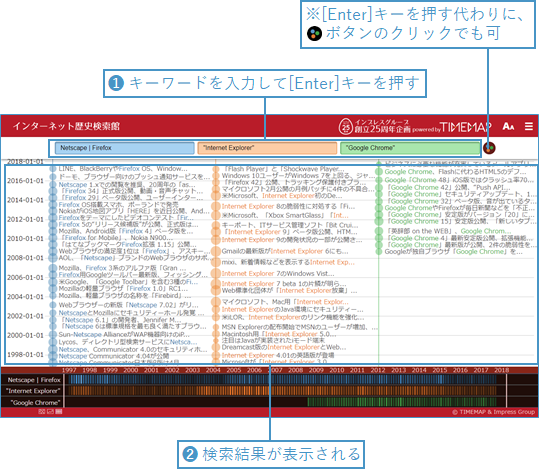Click the "Google Chrome" track label in bottom timeline
This screenshot has height=469, width=539.
point(35,403)
